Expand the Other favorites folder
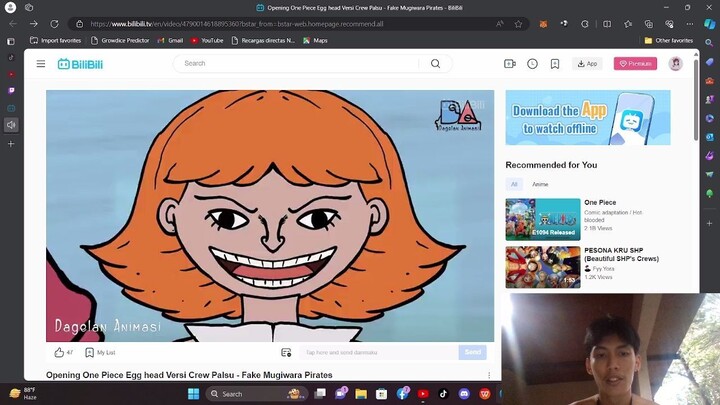 pyautogui.click(x=669, y=40)
